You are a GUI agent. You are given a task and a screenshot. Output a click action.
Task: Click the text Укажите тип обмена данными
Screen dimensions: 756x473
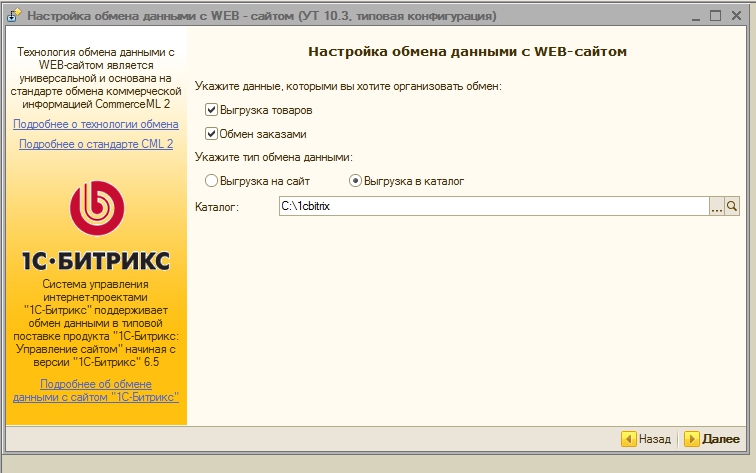[x=273, y=157]
